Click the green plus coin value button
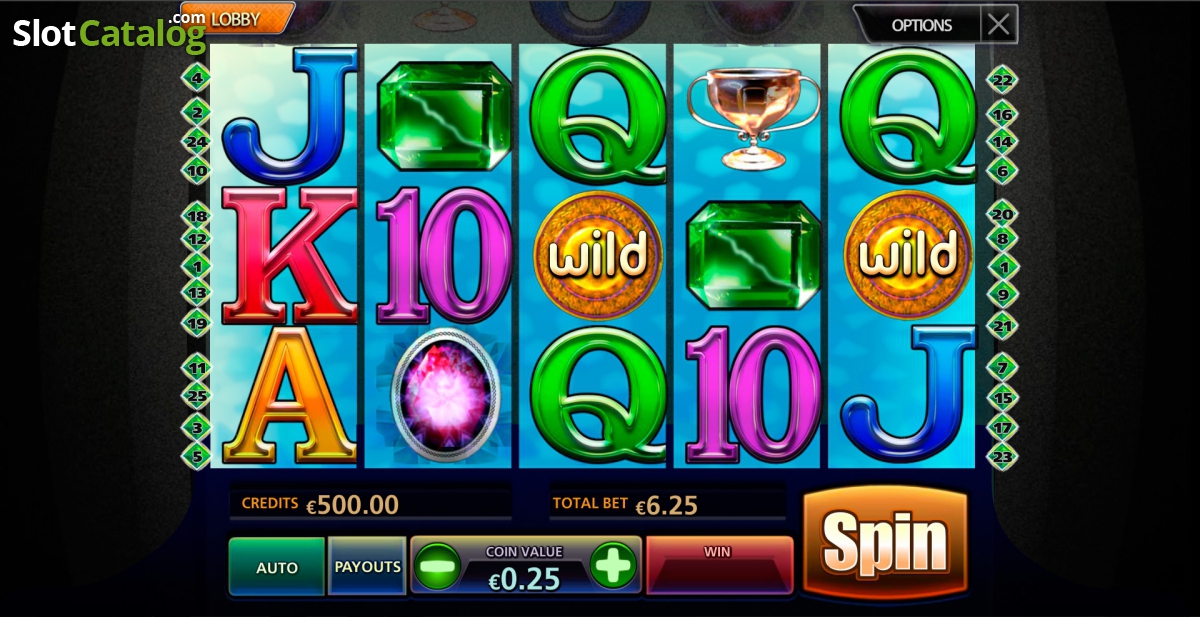The width and height of the screenshot is (1200, 617). pos(613,566)
